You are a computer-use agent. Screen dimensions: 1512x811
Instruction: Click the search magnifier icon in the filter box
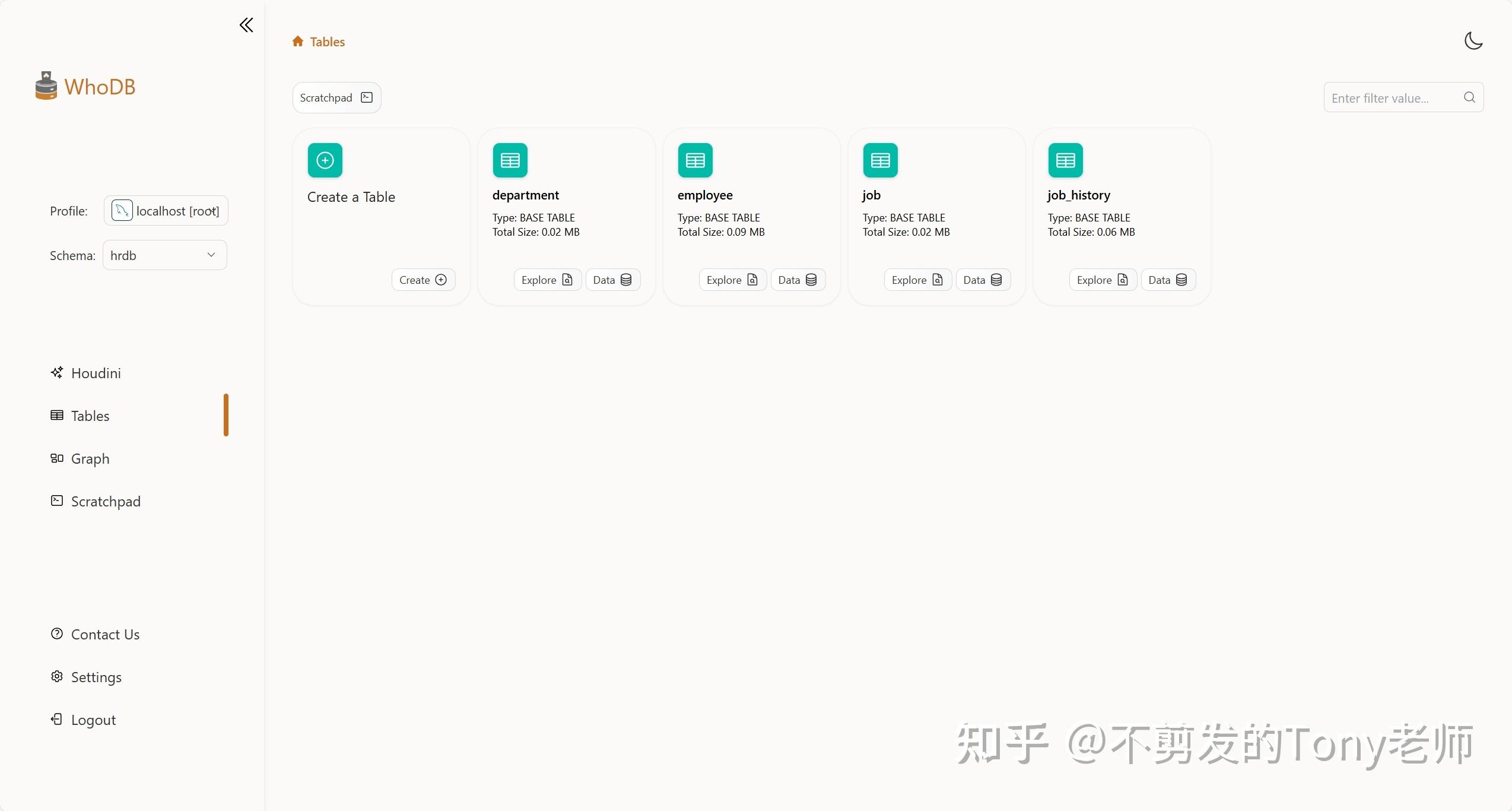click(x=1469, y=97)
